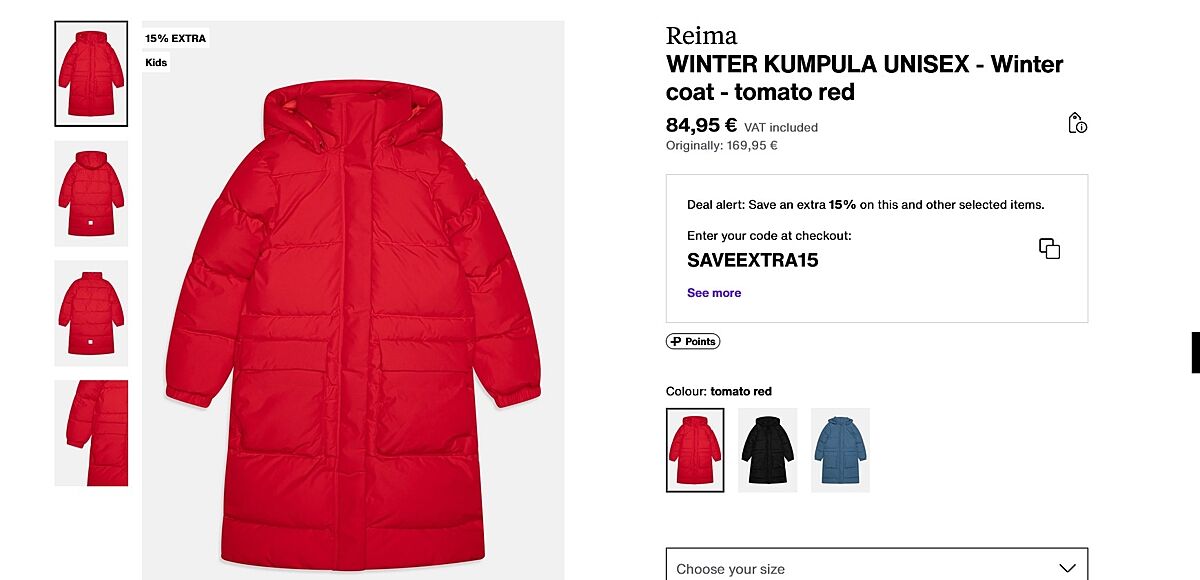Click the main red coat product image

353,300
